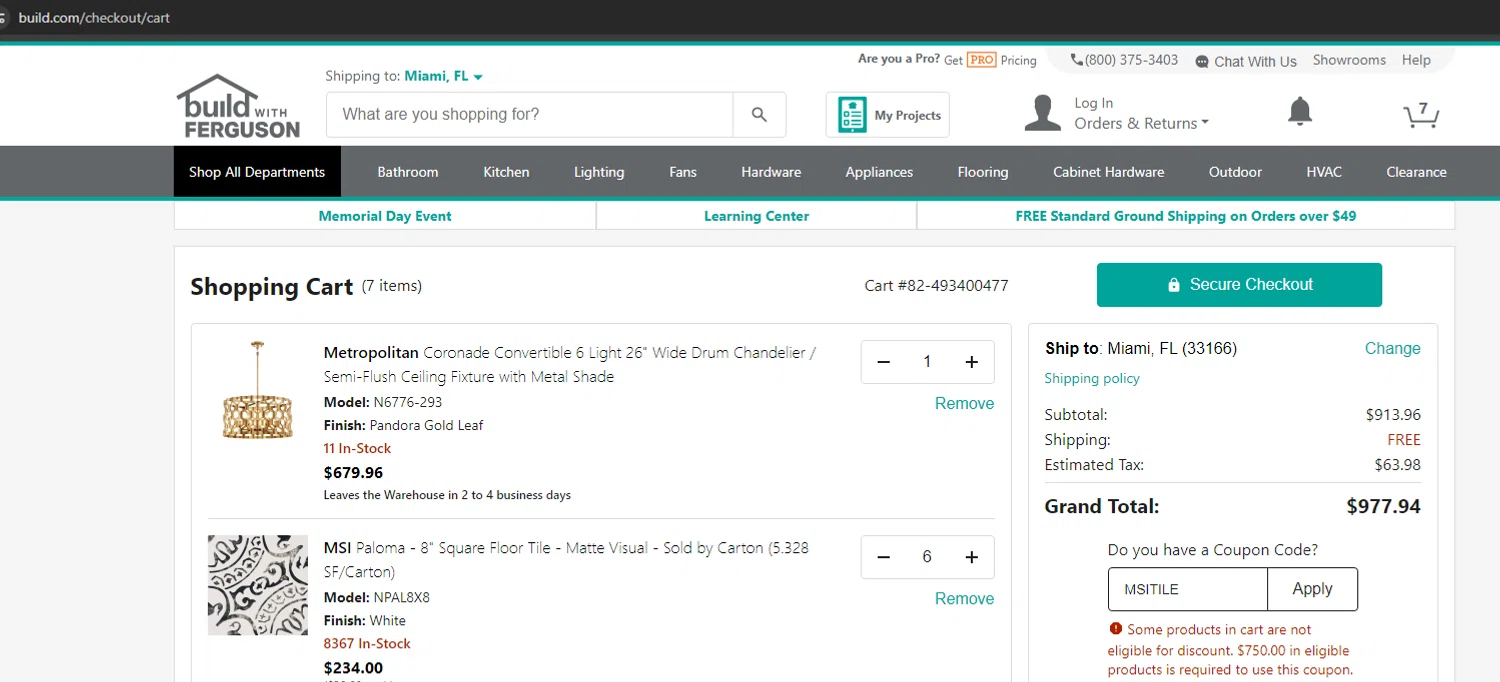Increase the MSI Paloma tile quantity
Screen dimensions: 1500x682
(x=971, y=557)
